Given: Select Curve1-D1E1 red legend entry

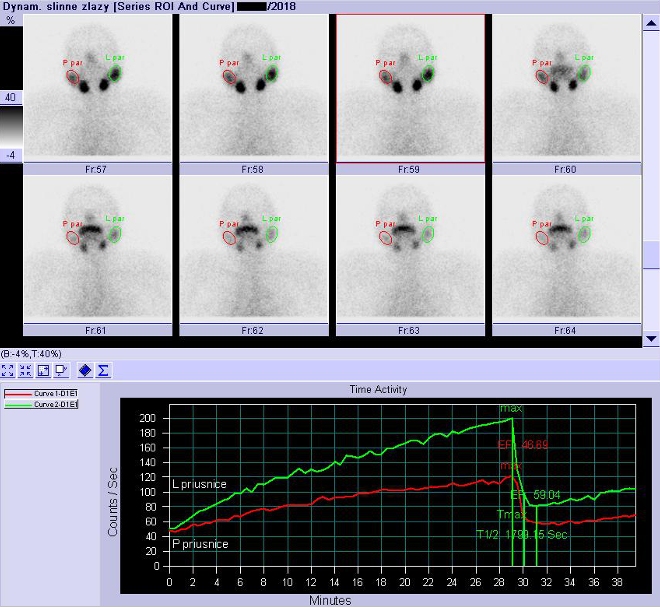Looking at the screenshot, I should coord(41,394).
